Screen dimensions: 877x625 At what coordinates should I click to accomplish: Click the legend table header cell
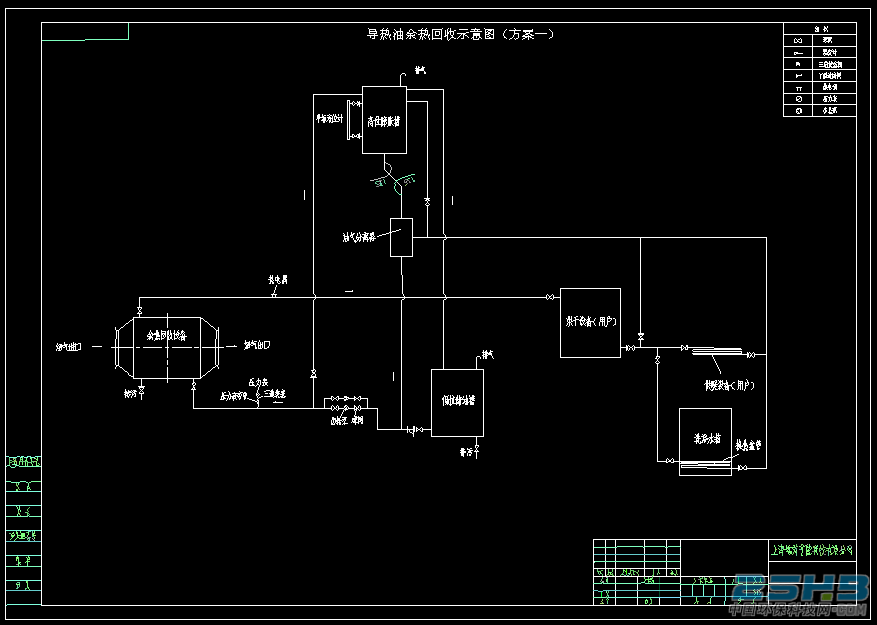tap(819, 29)
